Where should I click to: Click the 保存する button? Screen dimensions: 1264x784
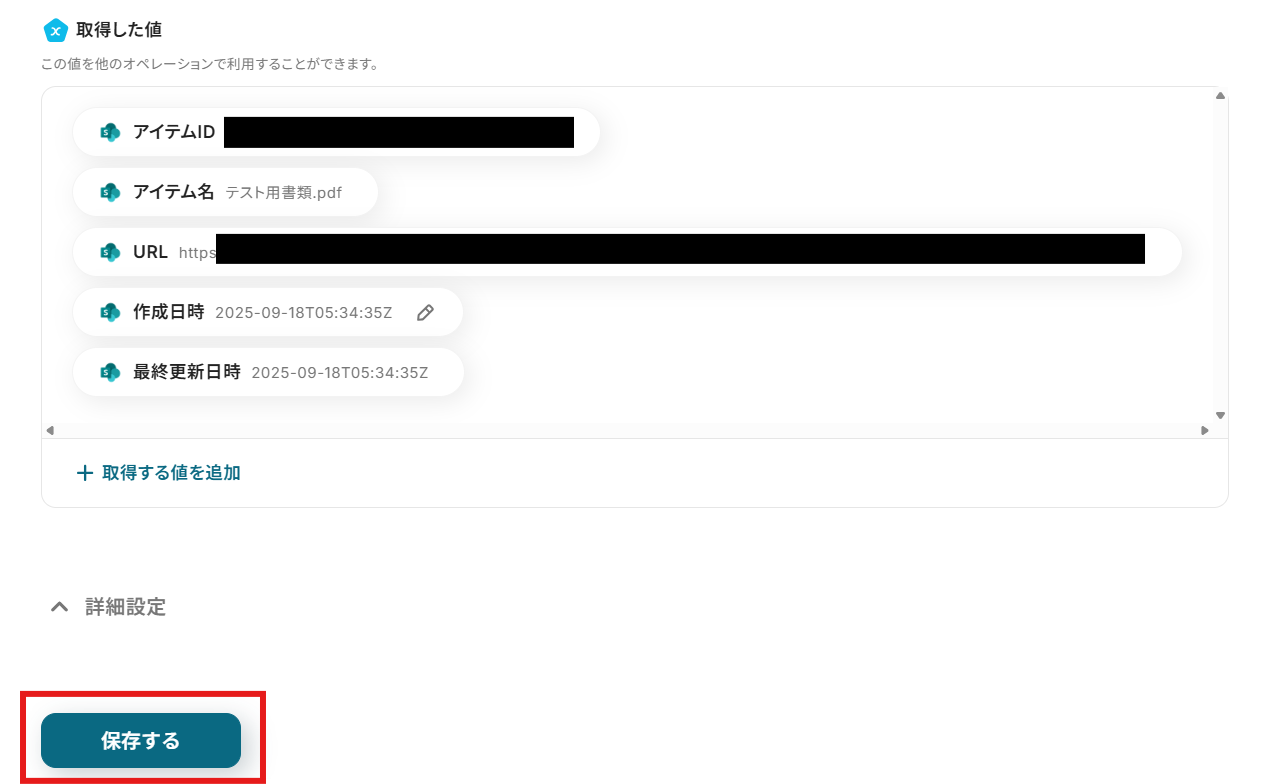pyautogui.click(x=141, y=741)
